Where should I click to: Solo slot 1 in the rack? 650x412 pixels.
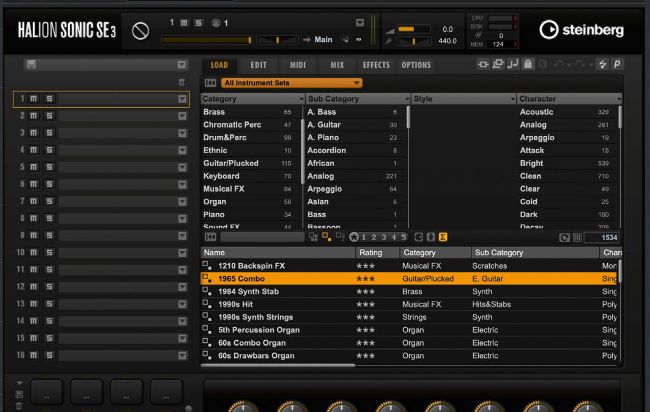(x=49, y=99)
